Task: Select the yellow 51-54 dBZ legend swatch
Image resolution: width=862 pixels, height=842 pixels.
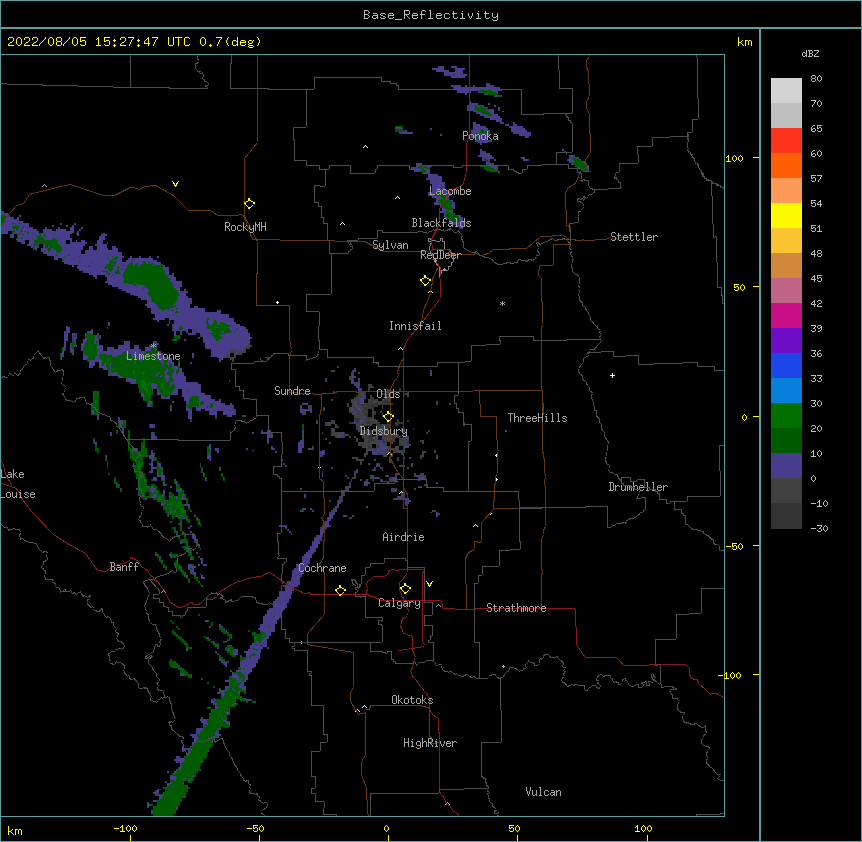Action: coord(786,216)
